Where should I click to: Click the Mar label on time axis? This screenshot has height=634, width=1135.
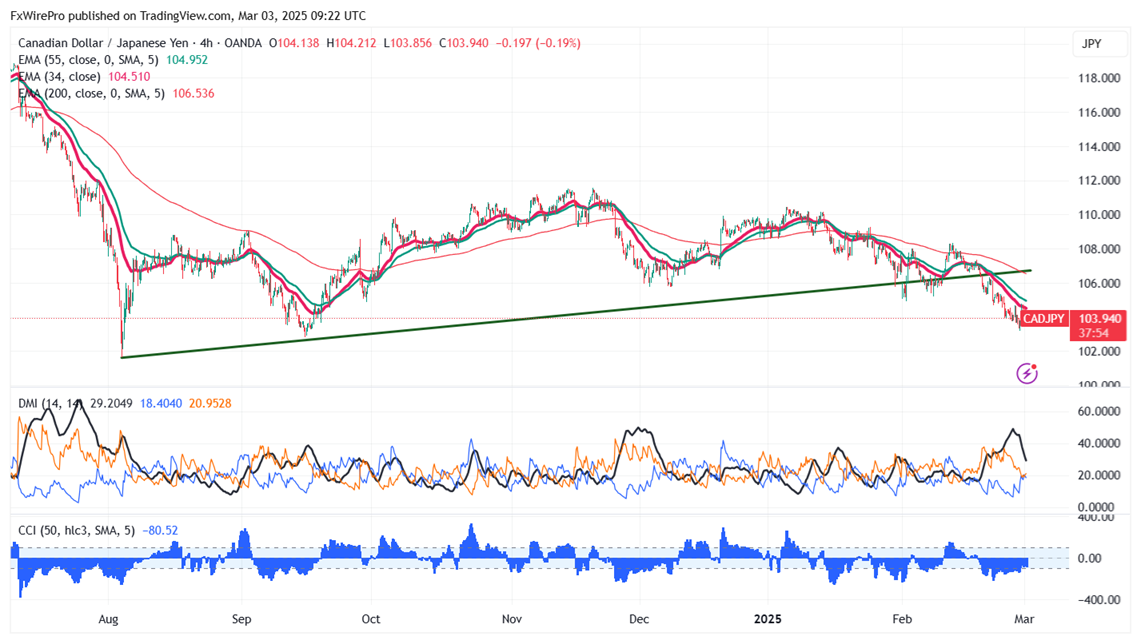click(1024, 619)
